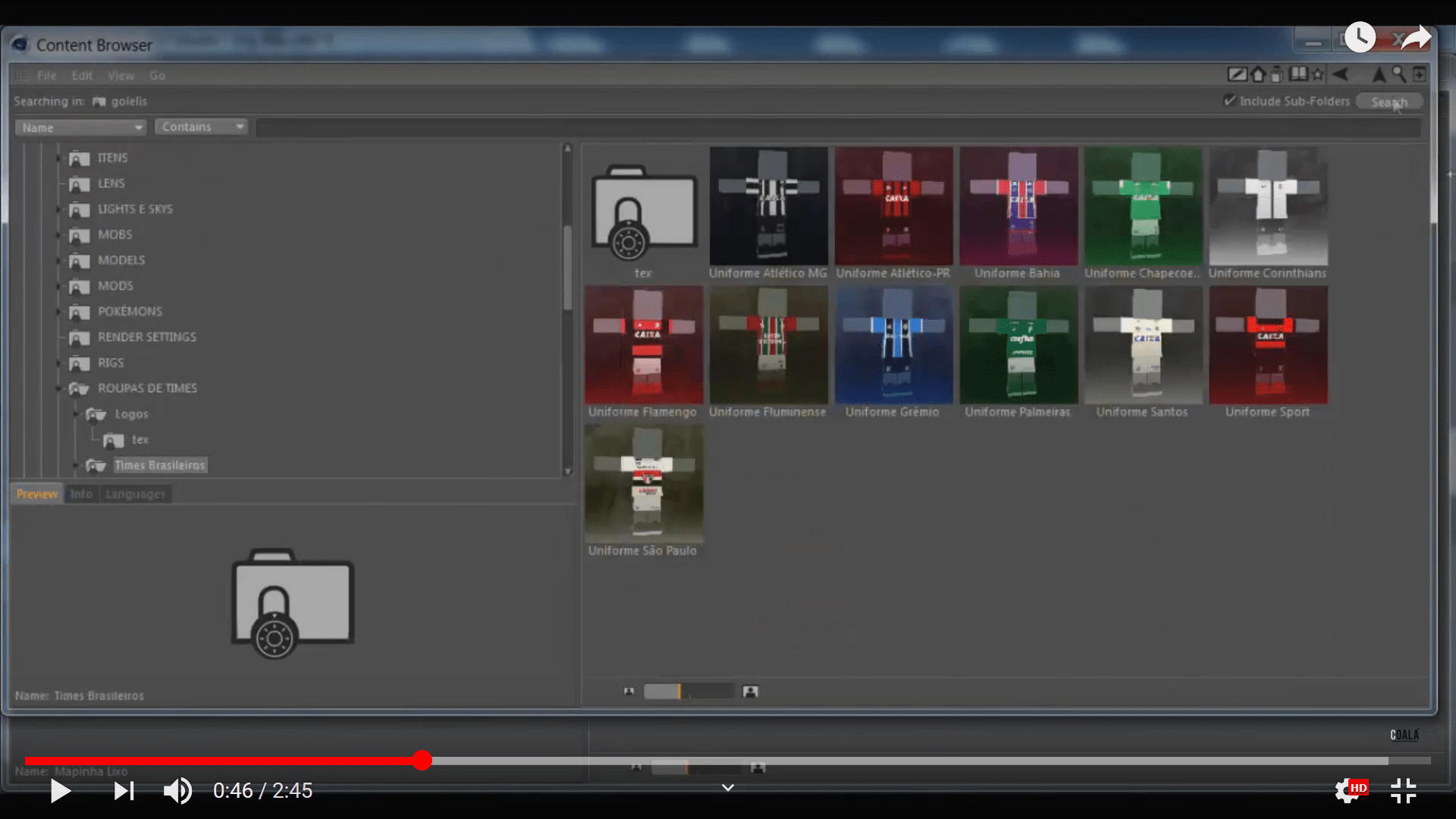The height and width of the screenshot is (819, 1456).
Task: Select the Uniforme Flamengo thumbnail
Action: [643, 346]
